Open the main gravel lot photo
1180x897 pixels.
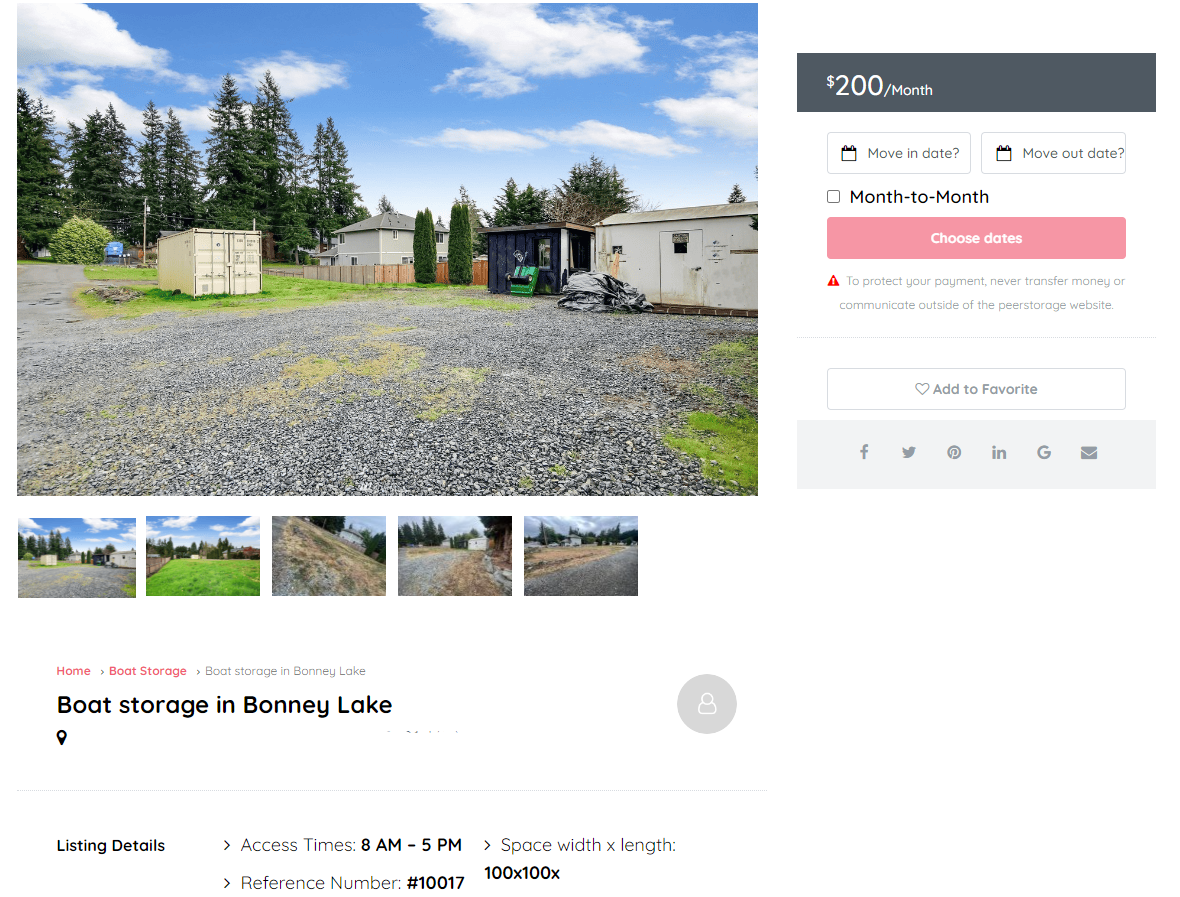coord(388,249)
